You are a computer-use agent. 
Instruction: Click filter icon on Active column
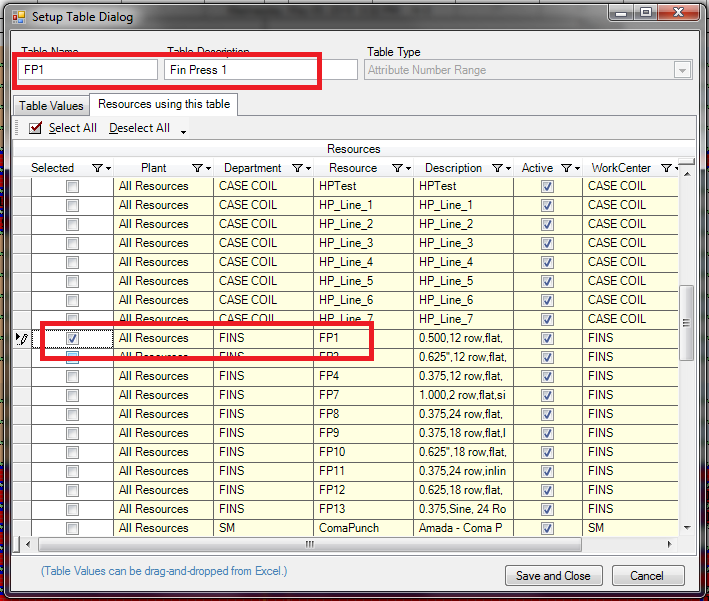567,168
